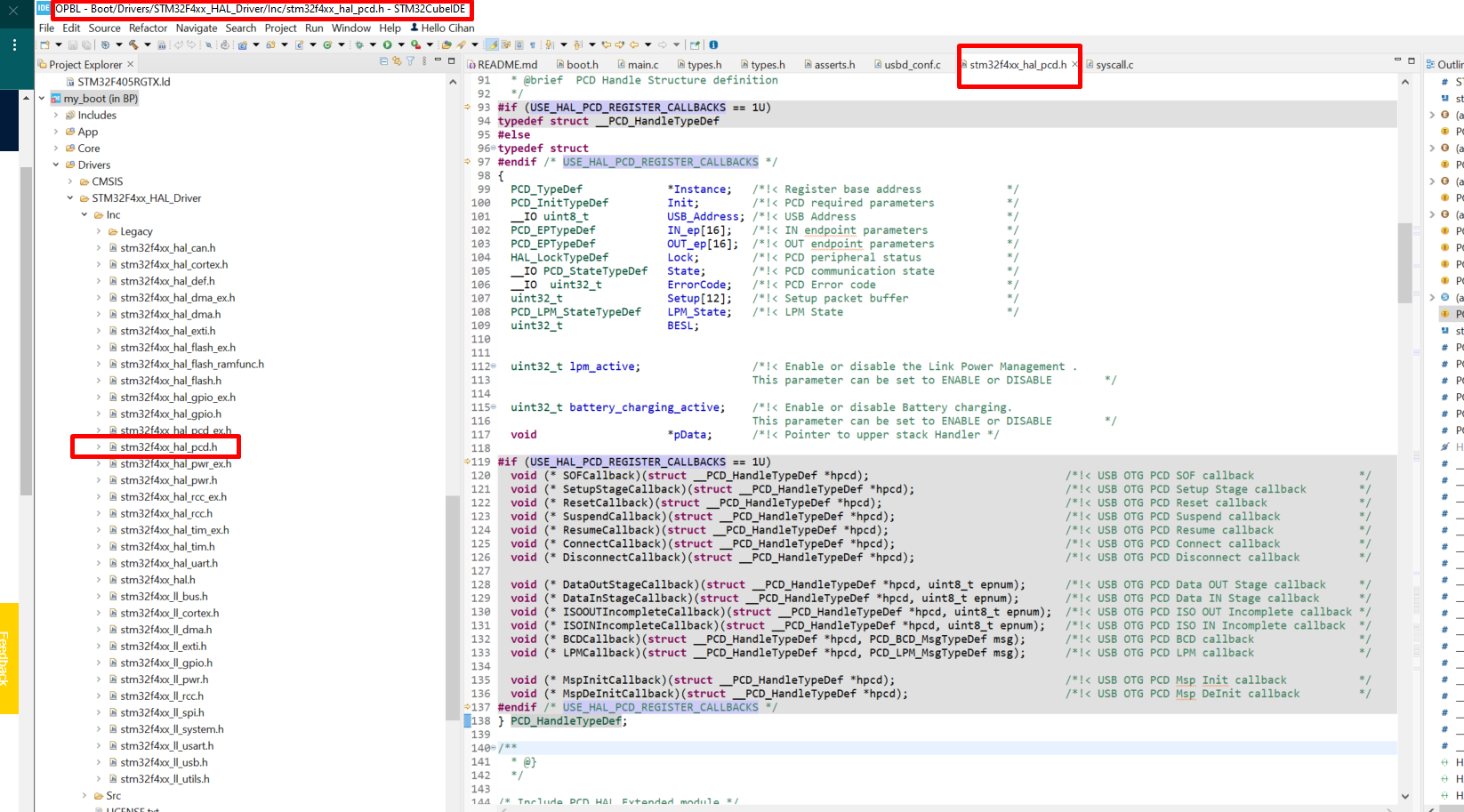
Task: Switch to the README.md tab
Action: [x=502, y=65]
